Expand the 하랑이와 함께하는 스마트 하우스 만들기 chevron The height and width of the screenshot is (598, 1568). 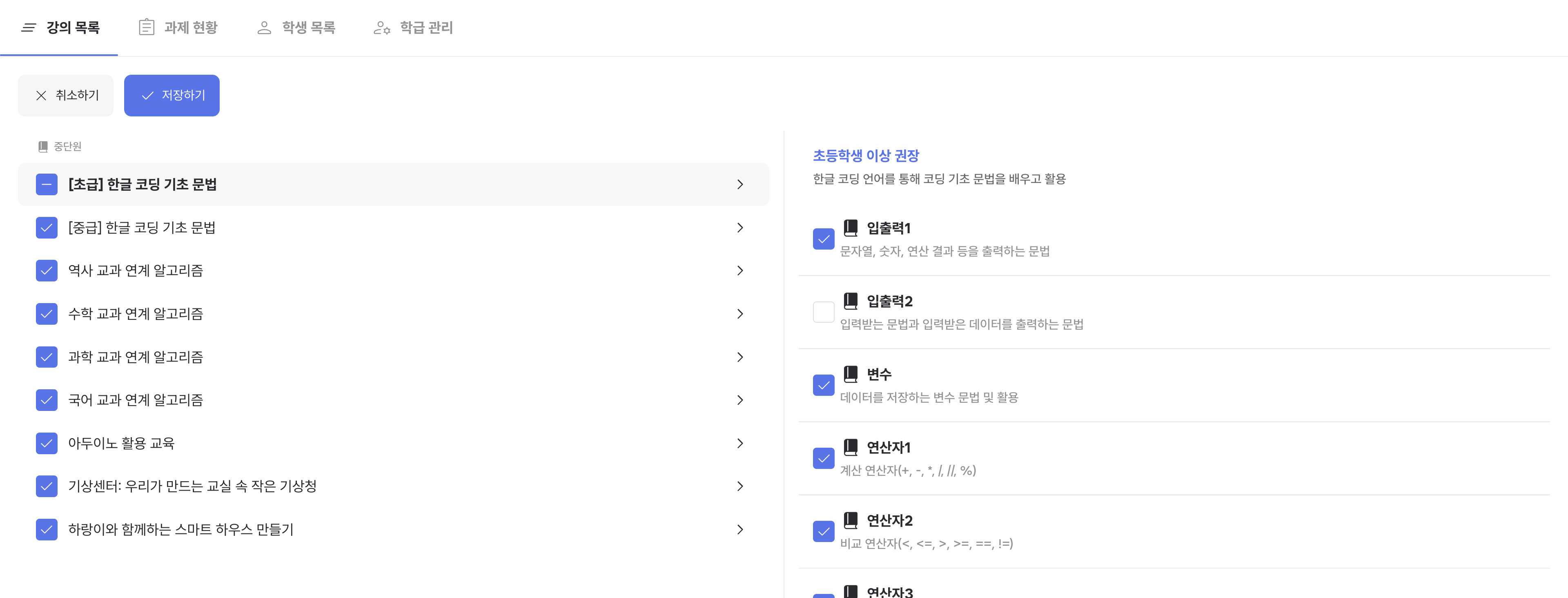coord(739,529)
